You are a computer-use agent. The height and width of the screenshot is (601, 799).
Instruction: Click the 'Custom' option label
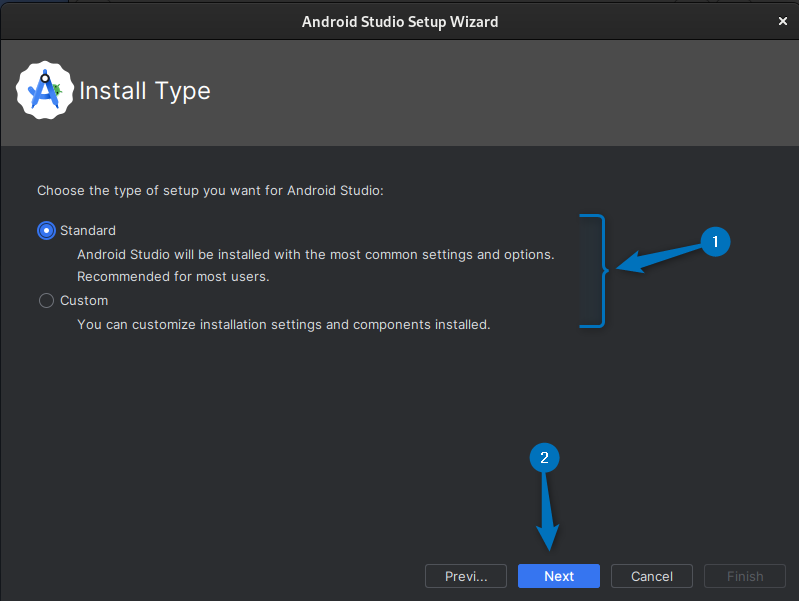[x=84, y=301]
